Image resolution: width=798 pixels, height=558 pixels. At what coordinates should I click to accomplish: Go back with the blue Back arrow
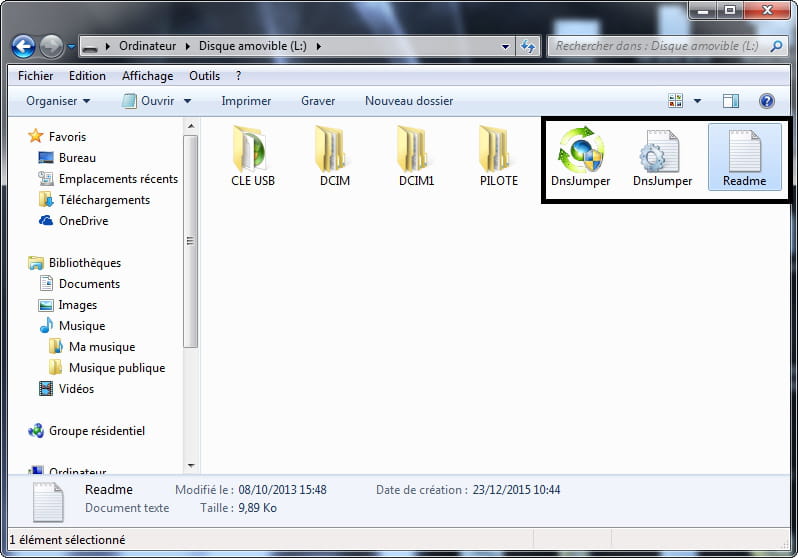coord(23,47)
